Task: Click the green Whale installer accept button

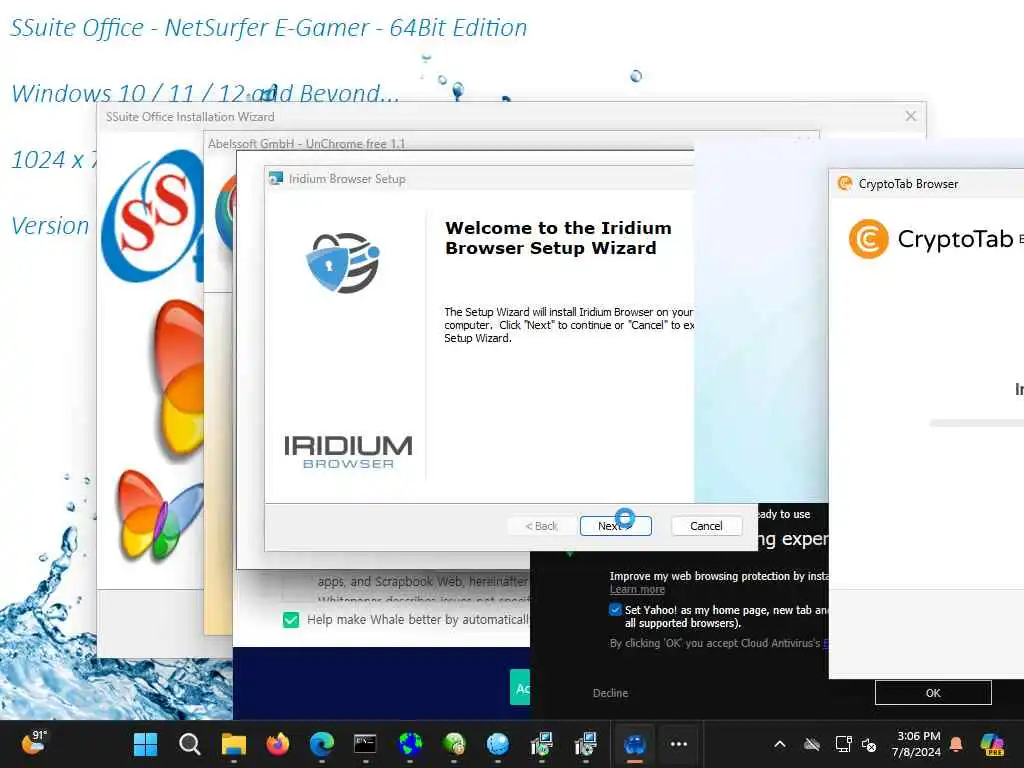Action: tap(520, 688)
